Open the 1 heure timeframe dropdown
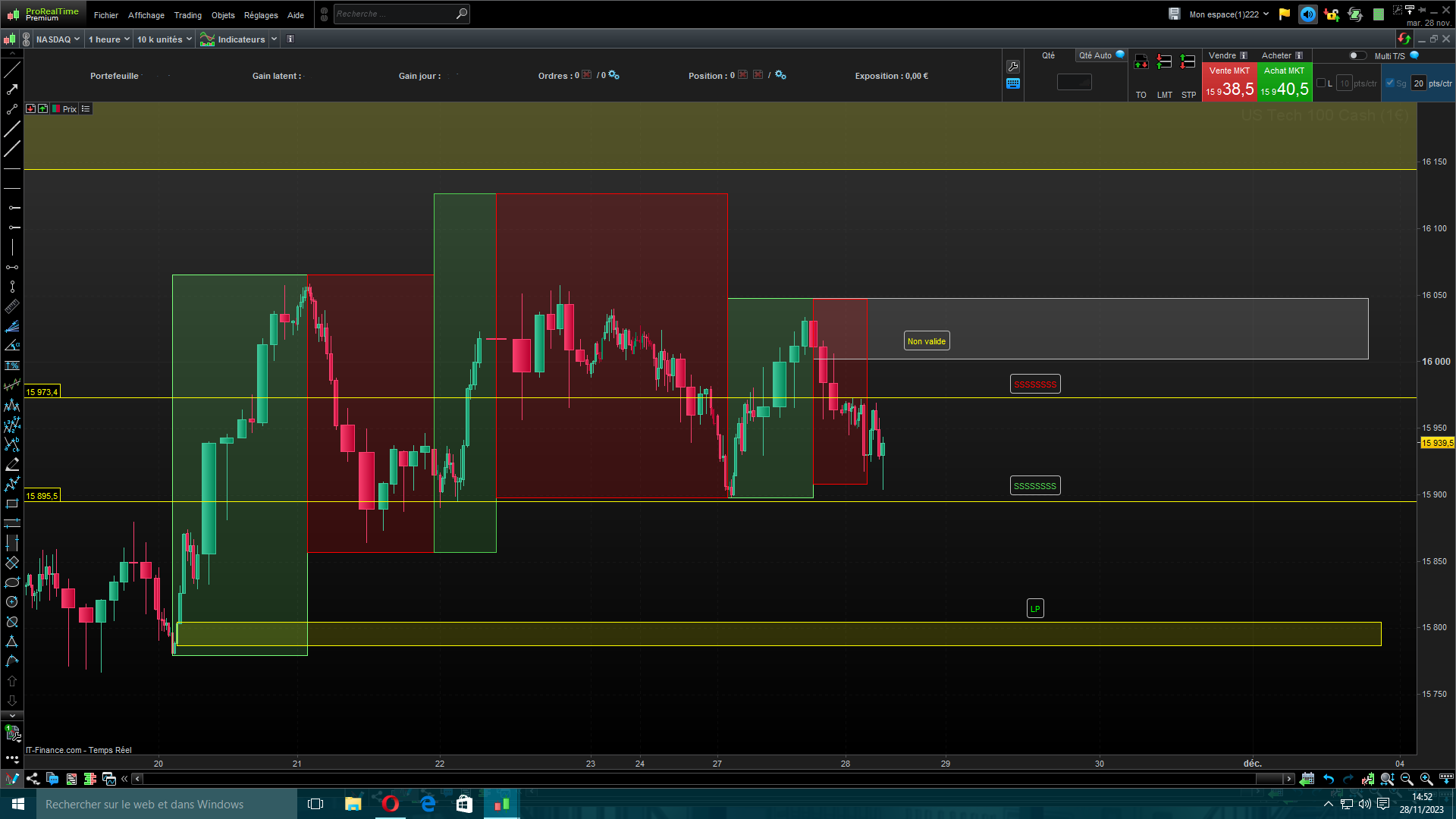The image size is (1456, 819). [109, 39]
